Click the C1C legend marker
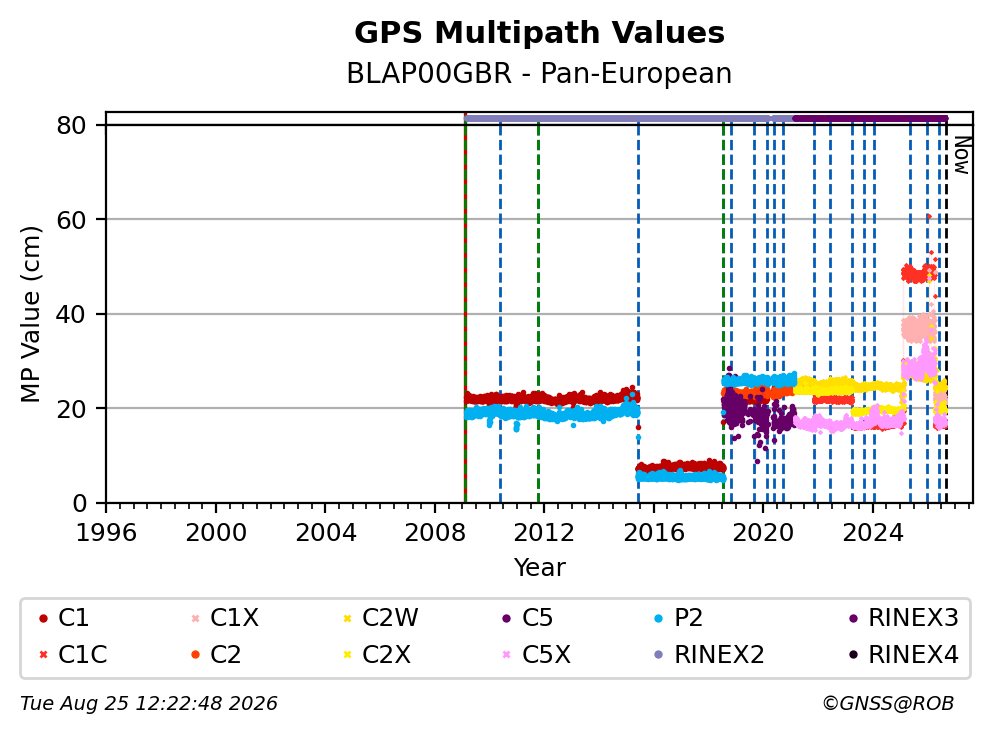 click(43, 655)
